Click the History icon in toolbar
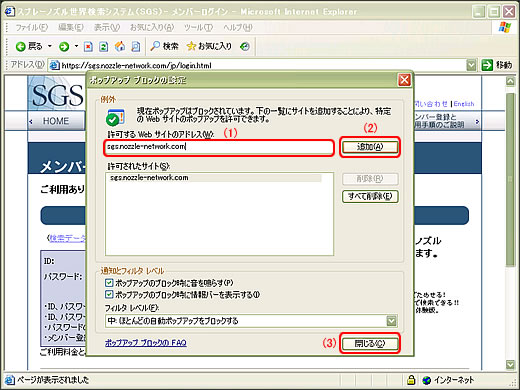The image size is (520, 390). [x=245, y=47]
